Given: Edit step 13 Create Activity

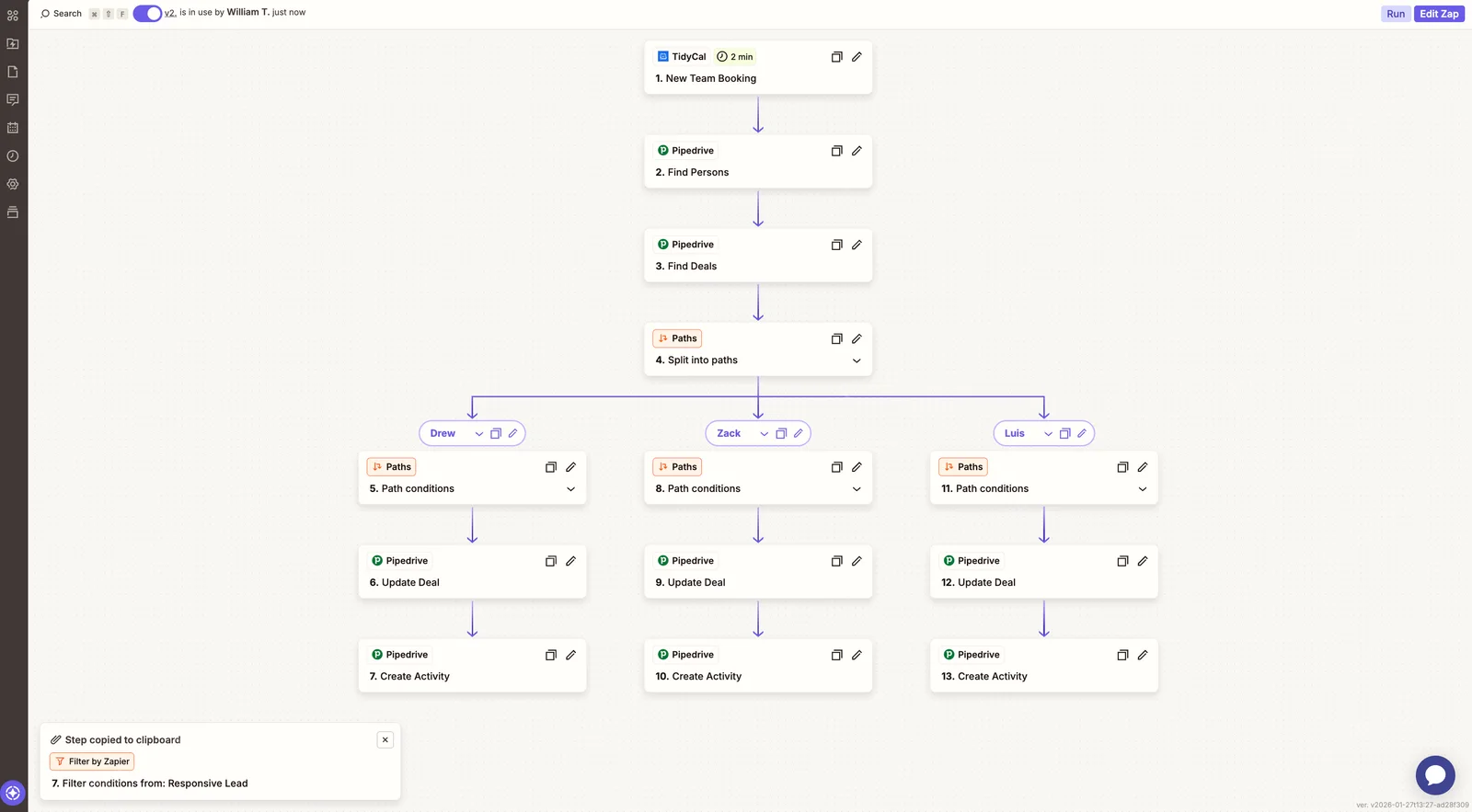Looking at the screenshot, I should tap(1143, 655).
